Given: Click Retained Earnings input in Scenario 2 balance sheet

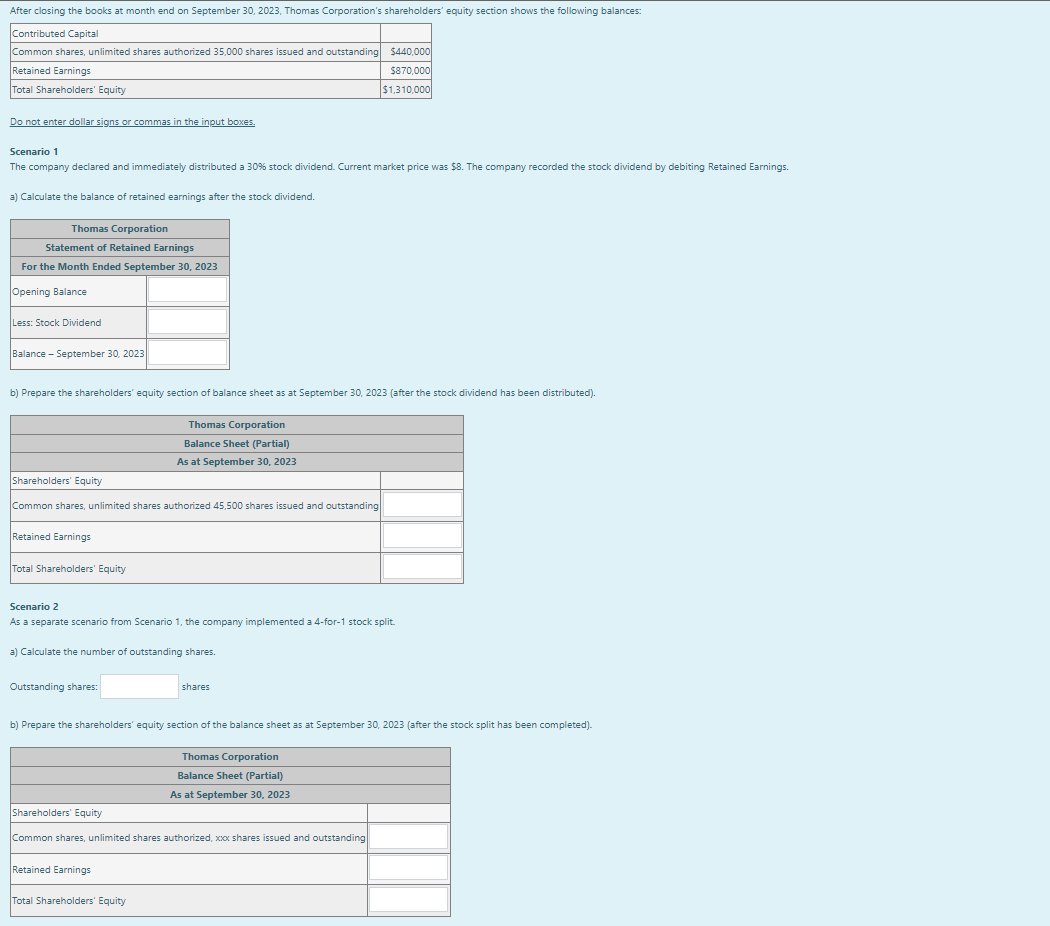Looking at the screenshot, I should pos(408,867).
